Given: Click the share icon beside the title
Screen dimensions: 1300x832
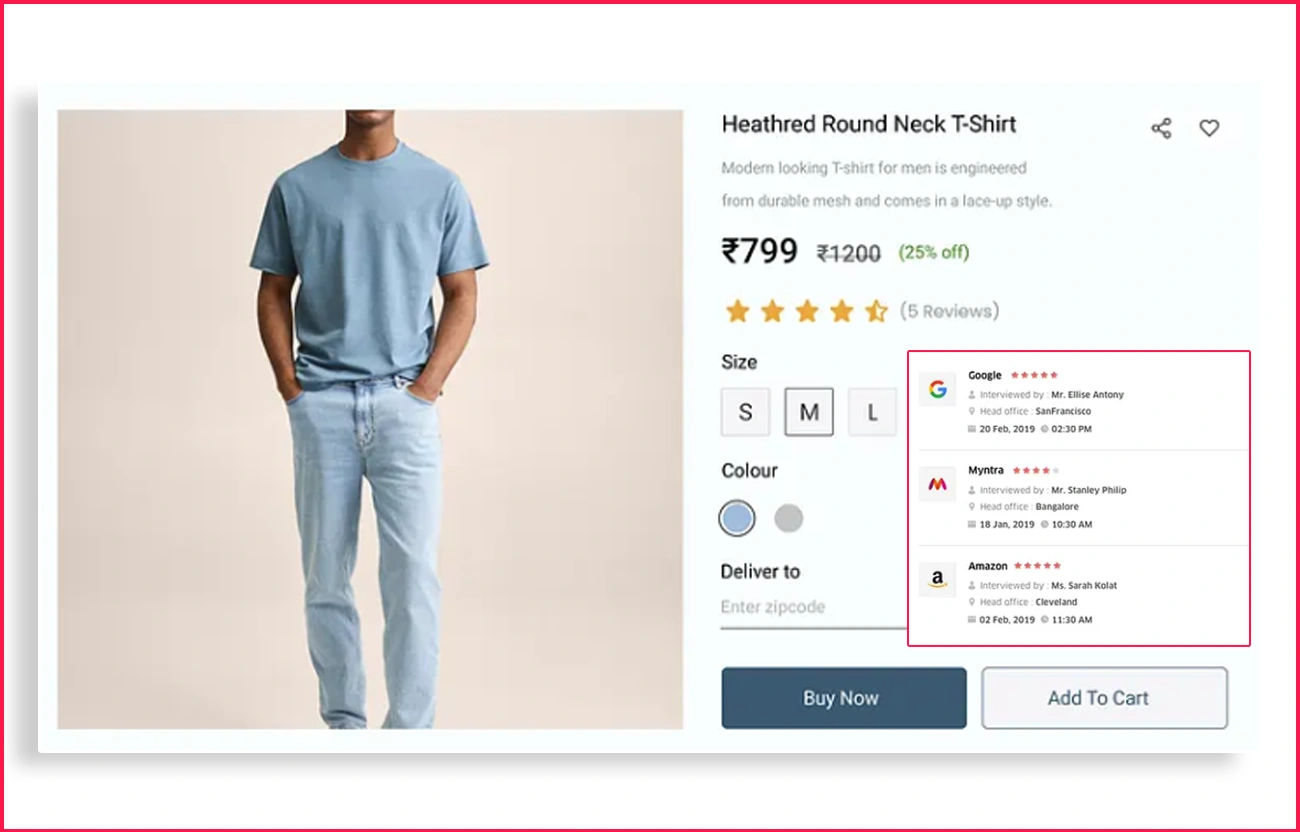Looking at the screenshot, I should (x=1161, y=128).
